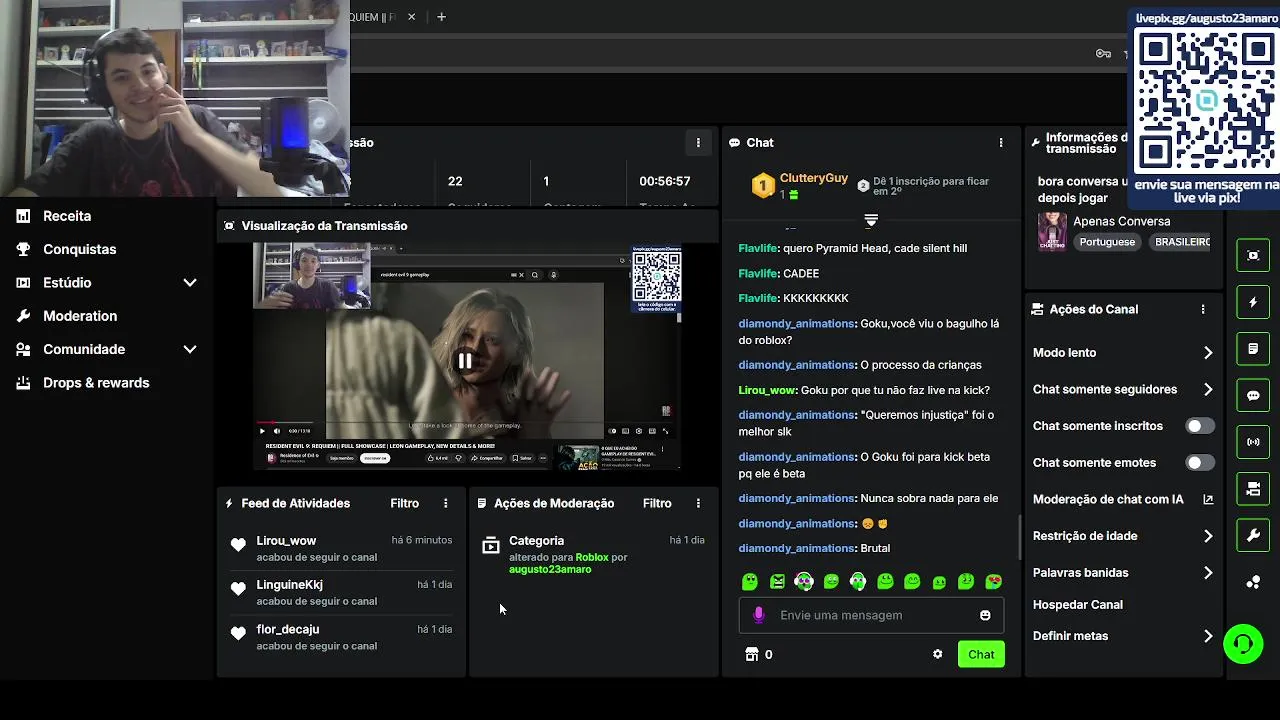The image size is (1280, 720).
Task: Open Filtro in Ações de Moderação
Action: [657, 504]
